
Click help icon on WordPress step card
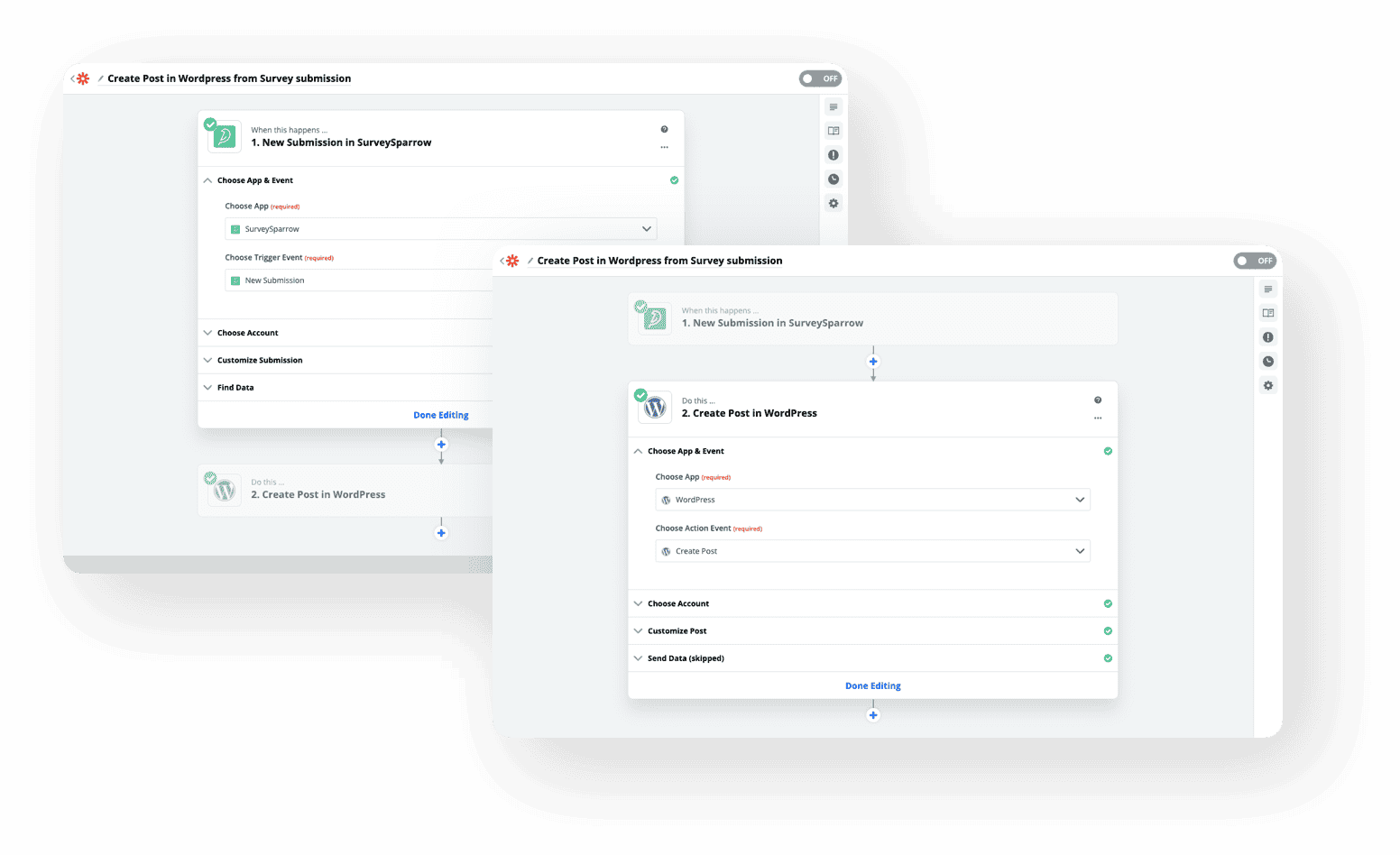click(x=1098, y=400)
